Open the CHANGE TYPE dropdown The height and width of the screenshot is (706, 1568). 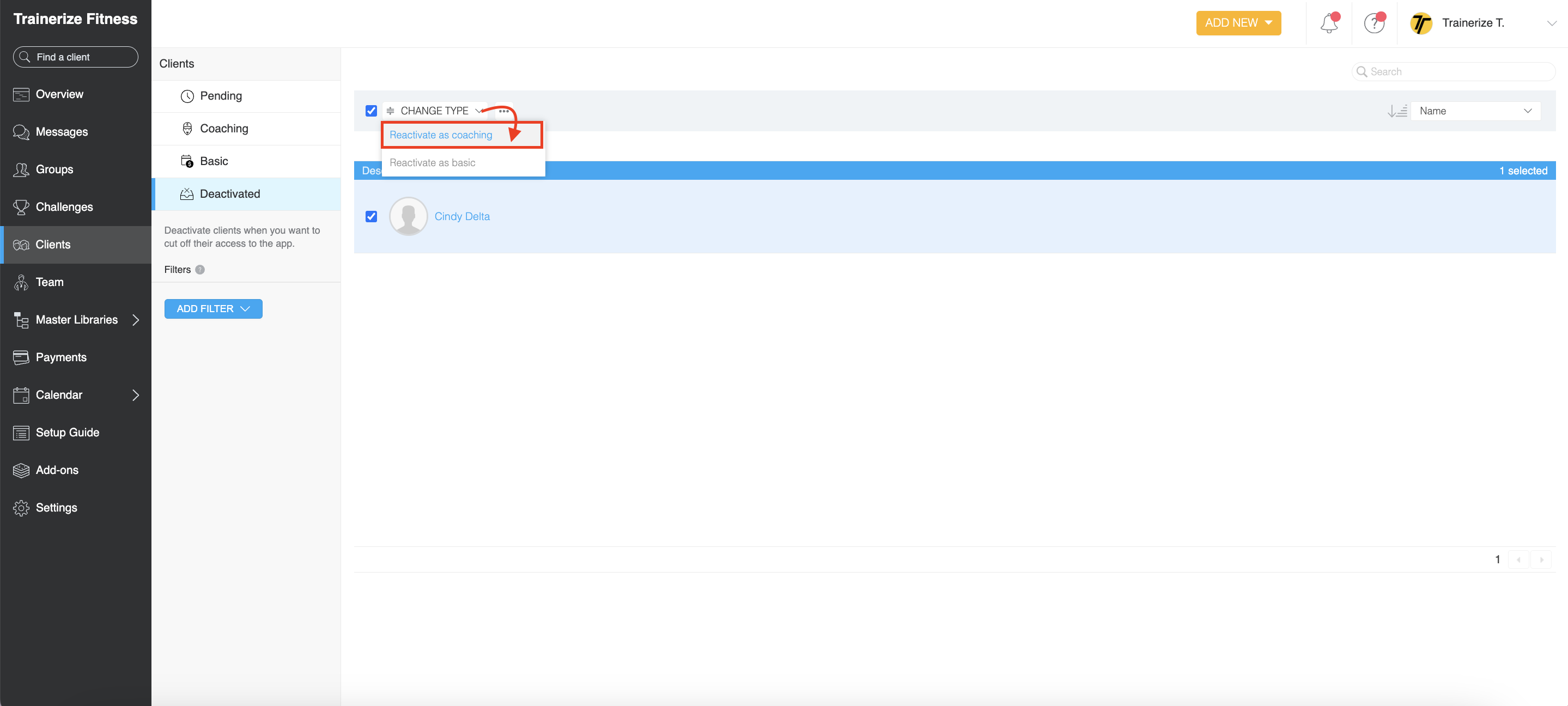435,111
